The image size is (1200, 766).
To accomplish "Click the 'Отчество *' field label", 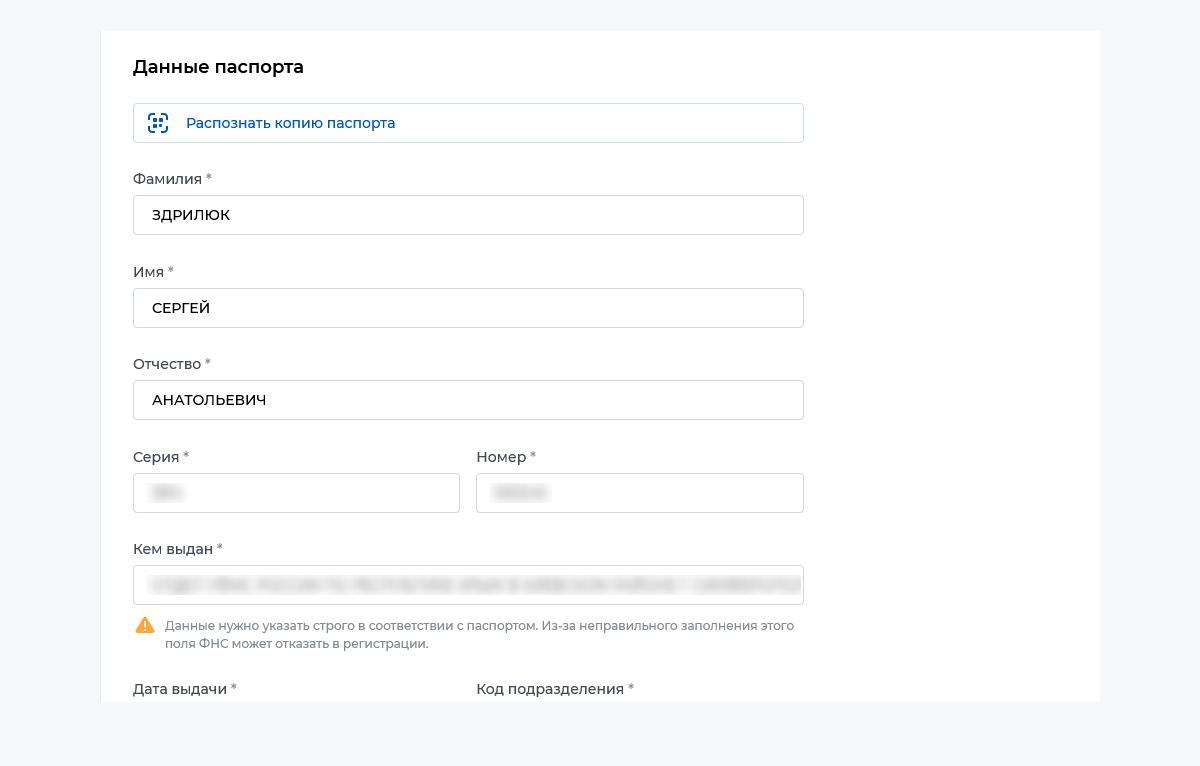I will 167,364.
